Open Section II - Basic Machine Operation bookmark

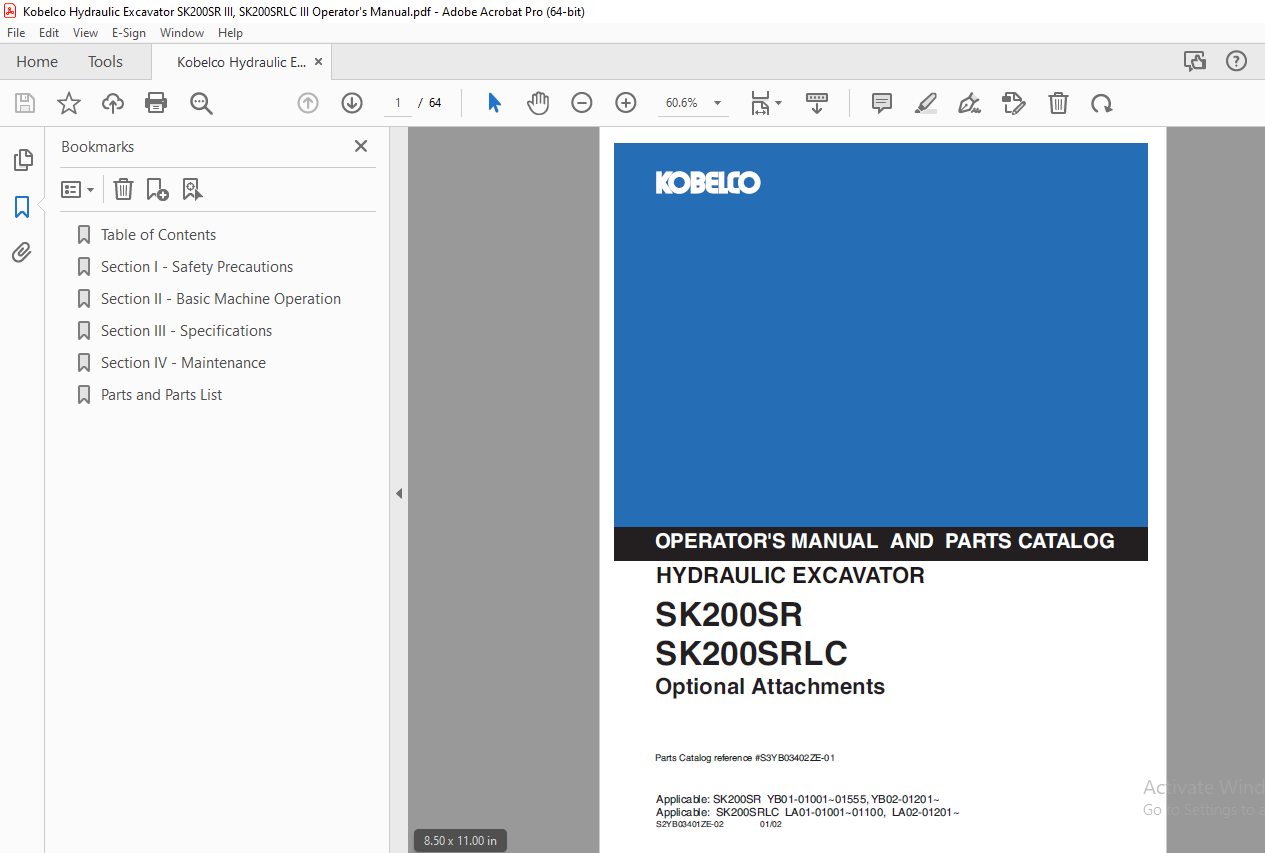coord(221,299)
